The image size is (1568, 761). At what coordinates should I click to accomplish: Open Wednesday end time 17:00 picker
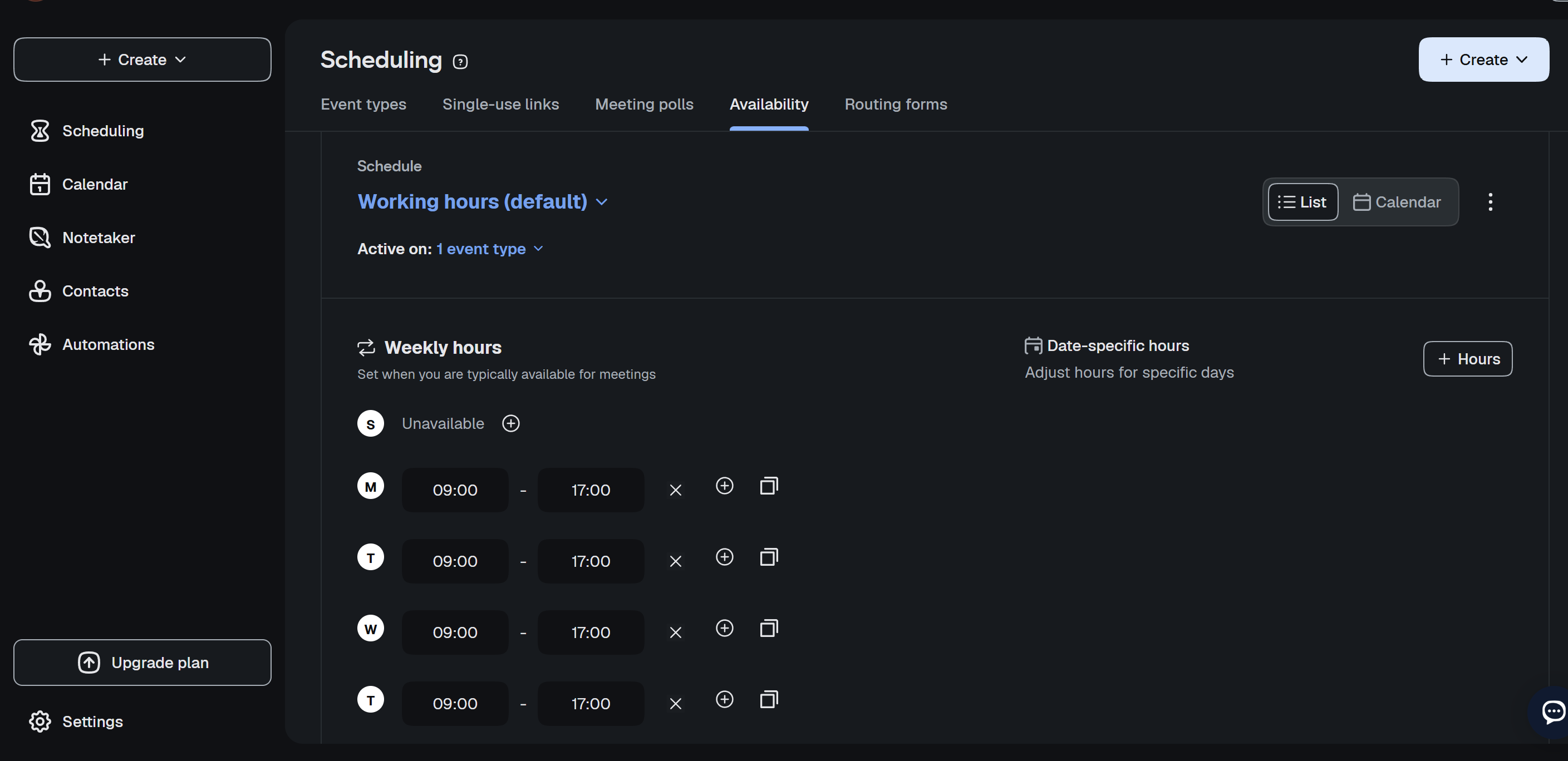coord(591,632)
